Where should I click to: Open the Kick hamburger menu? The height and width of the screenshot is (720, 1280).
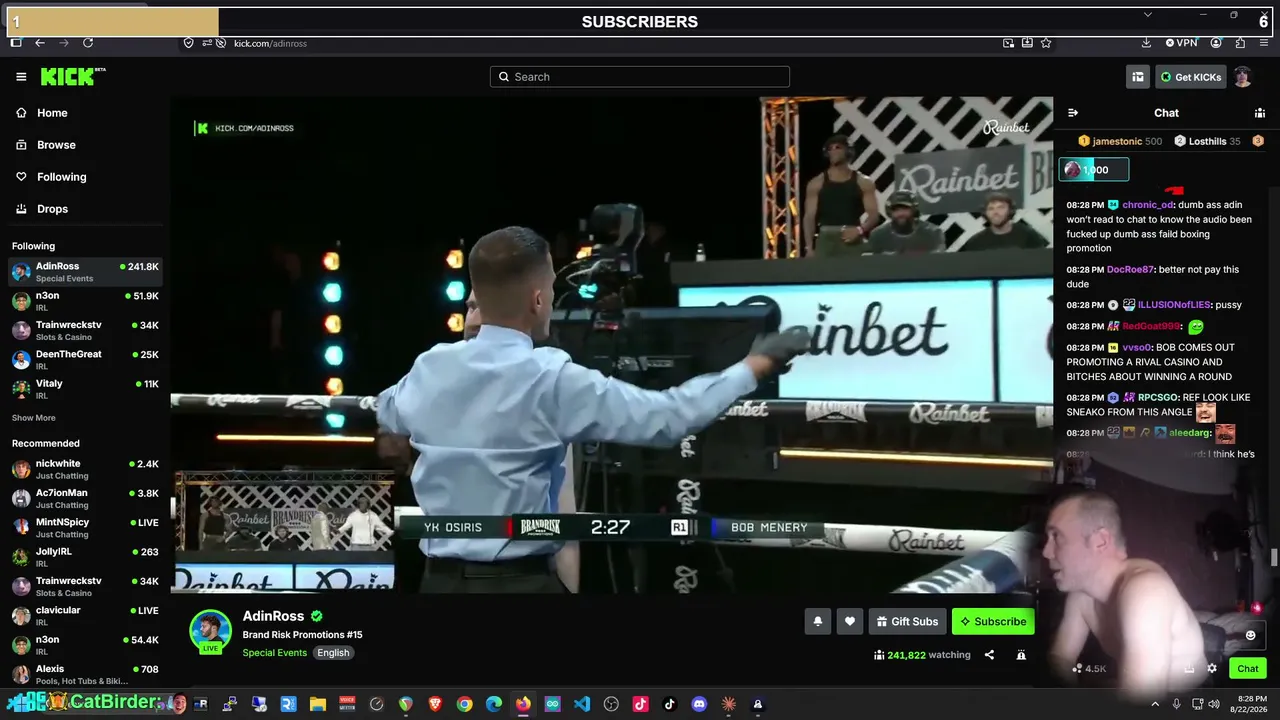click(x=21, y=77)
